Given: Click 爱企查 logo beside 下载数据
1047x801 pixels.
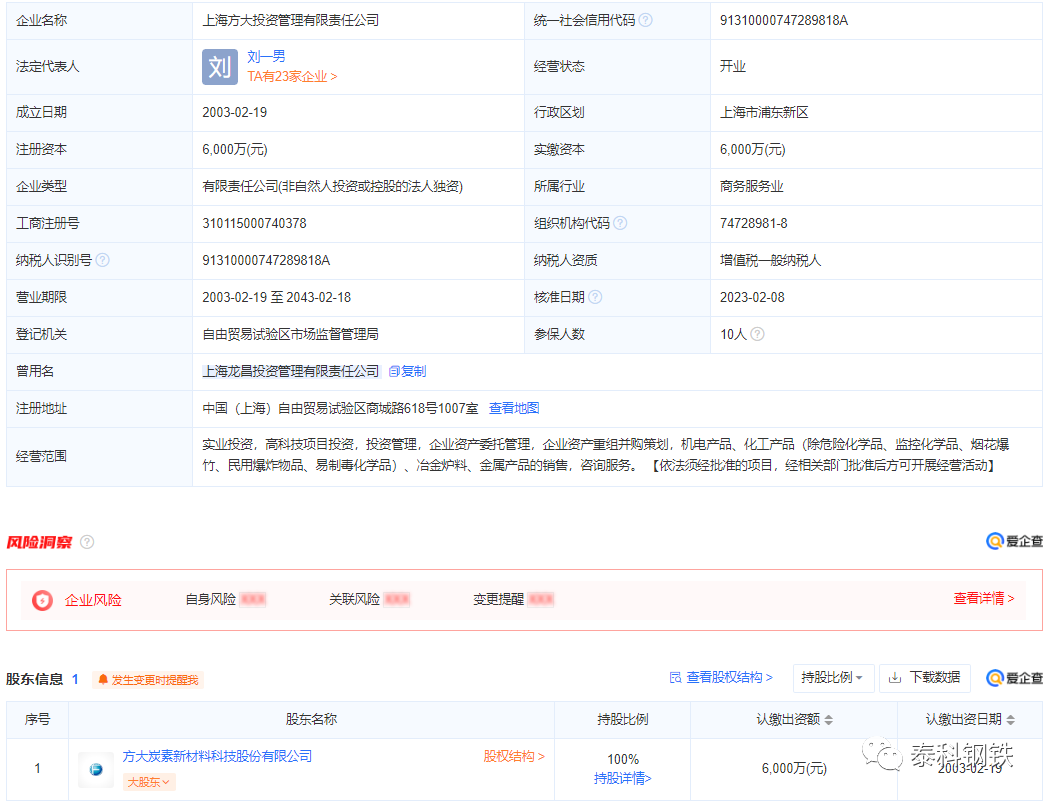Looking at the screenshot, I should coord(1014,678).
